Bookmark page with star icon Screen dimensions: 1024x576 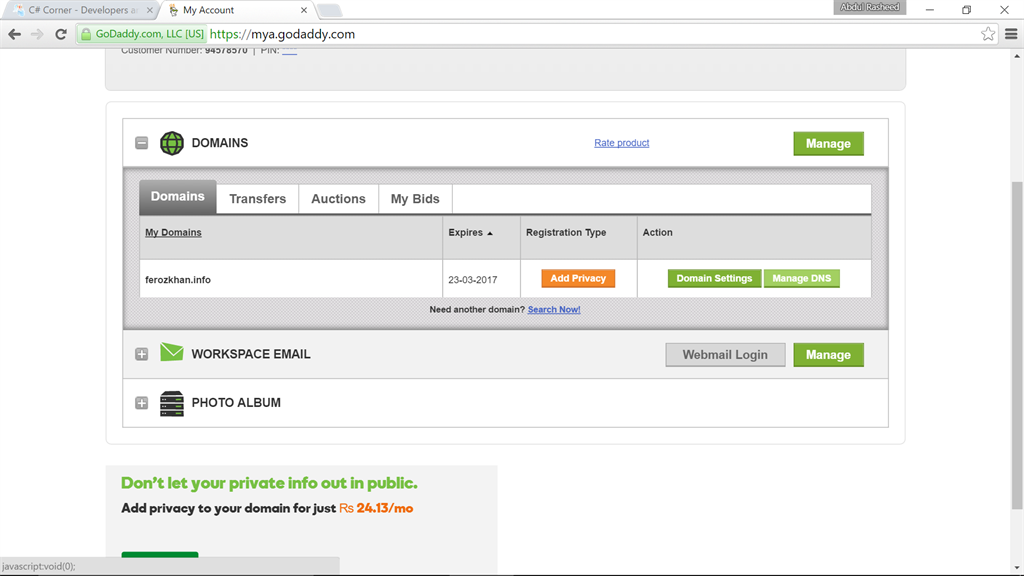988,34
